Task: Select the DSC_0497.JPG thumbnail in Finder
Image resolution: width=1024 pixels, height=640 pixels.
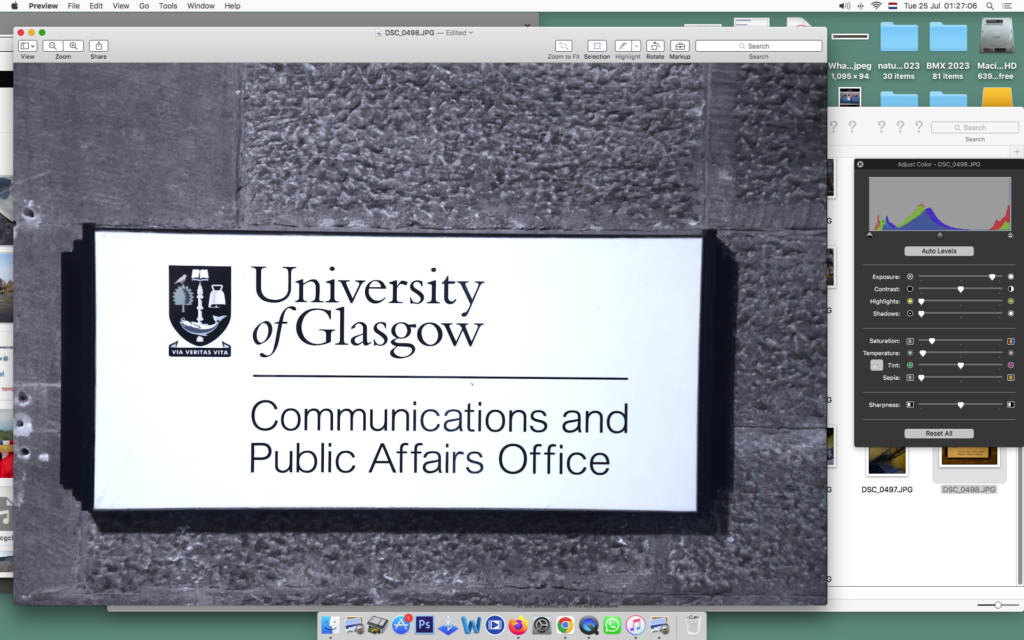Action: pyautogui.click(x=887, y=461)
